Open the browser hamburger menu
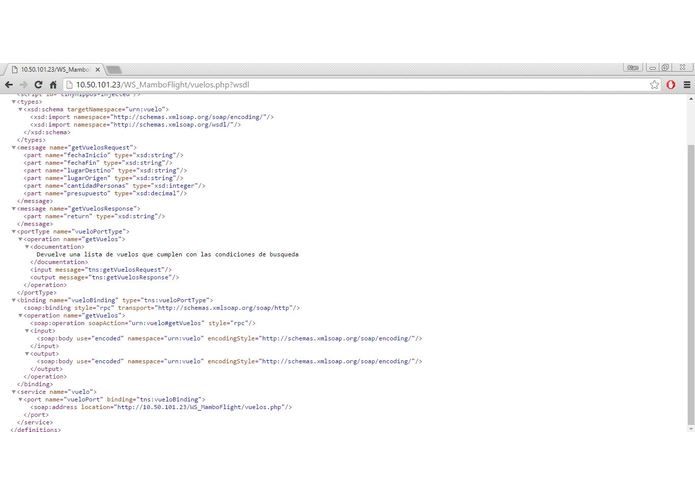 coord(687,85)
